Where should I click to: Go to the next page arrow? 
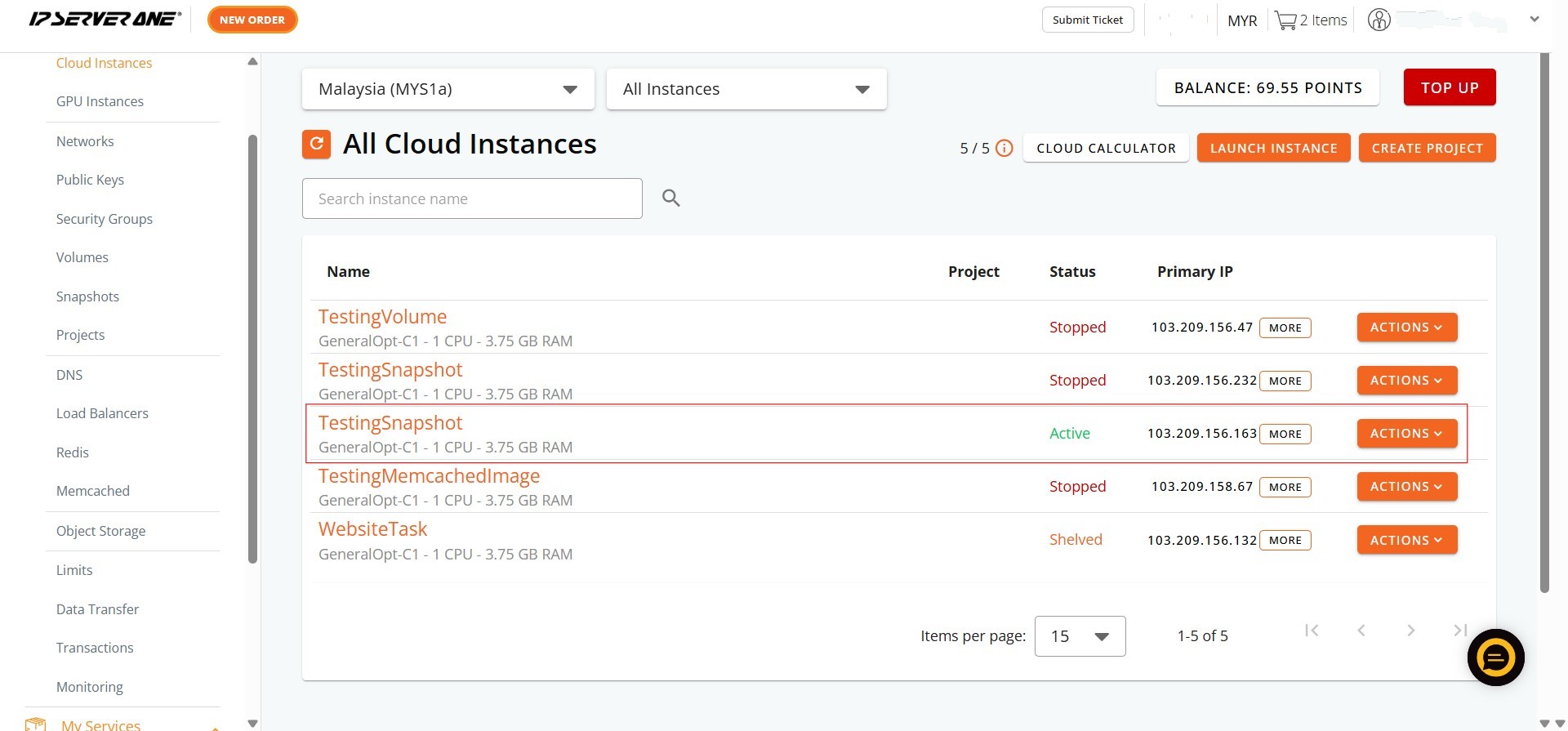(x=1410, y=631)
